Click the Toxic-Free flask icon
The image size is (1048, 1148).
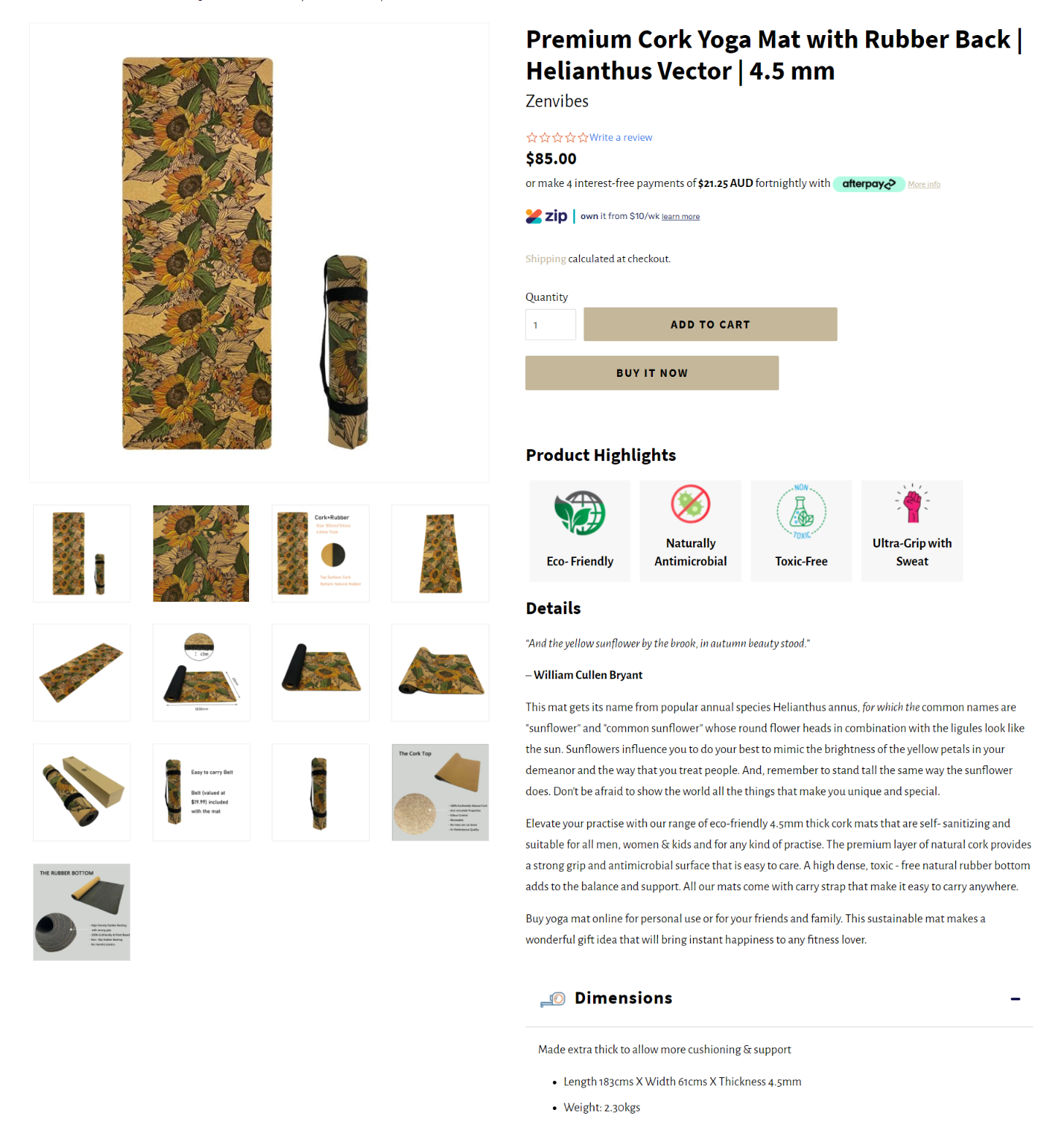click(x=801, y=511)
